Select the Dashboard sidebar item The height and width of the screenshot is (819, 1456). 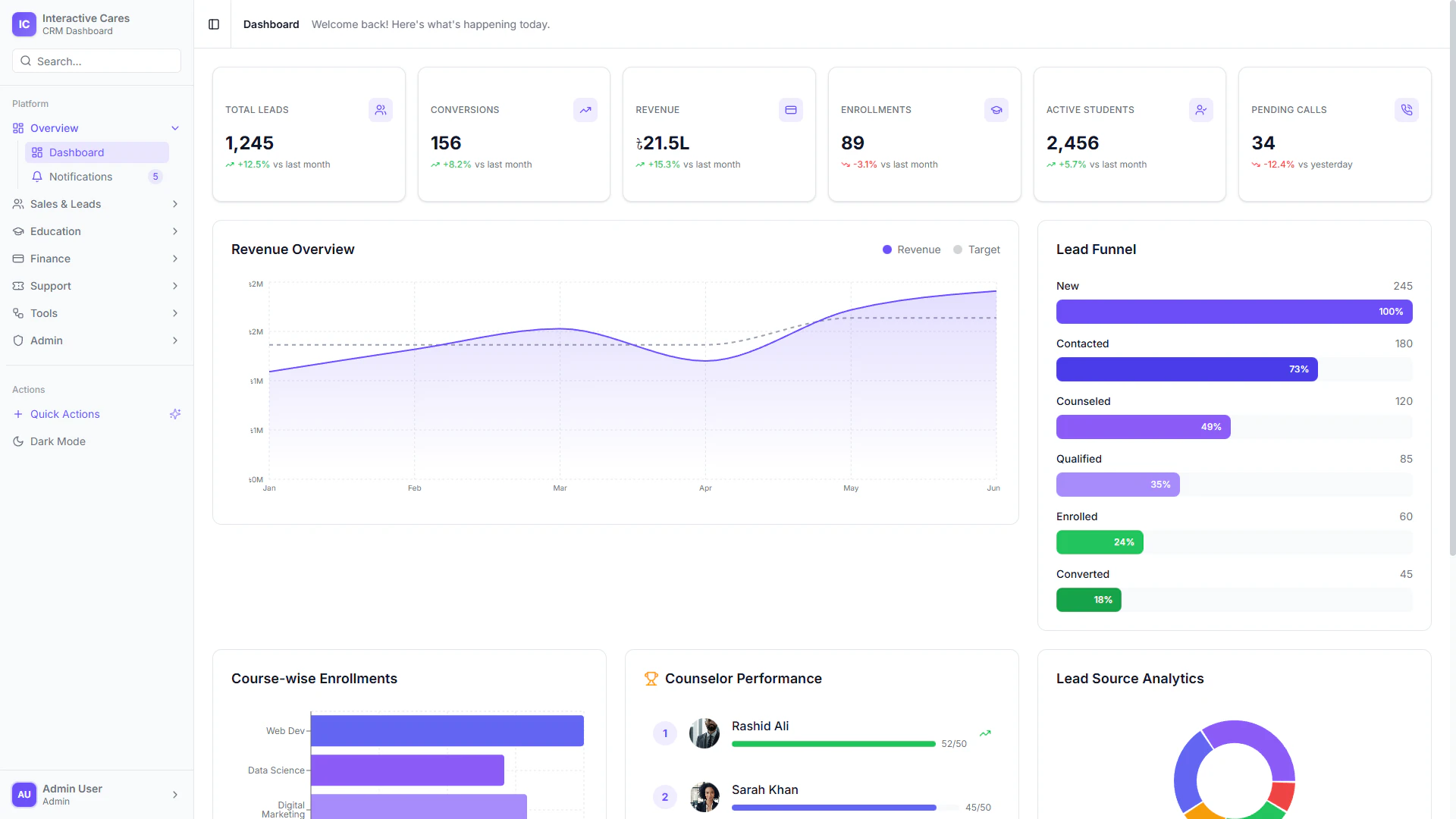click(77, 152)
